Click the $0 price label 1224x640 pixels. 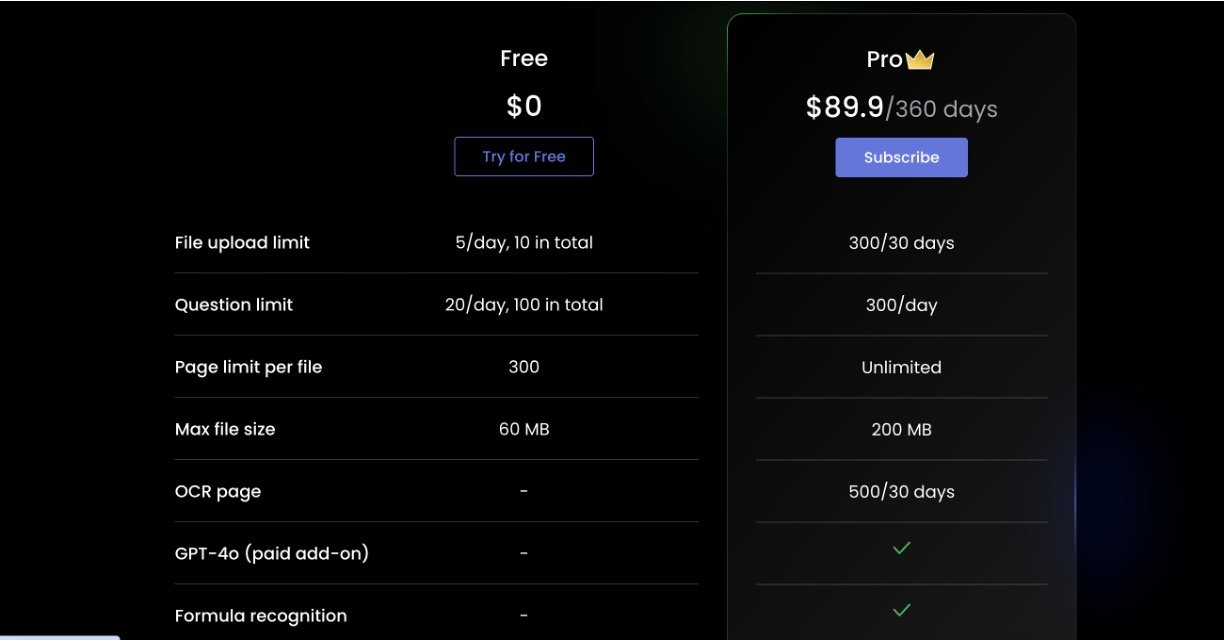tap(523, 106)
